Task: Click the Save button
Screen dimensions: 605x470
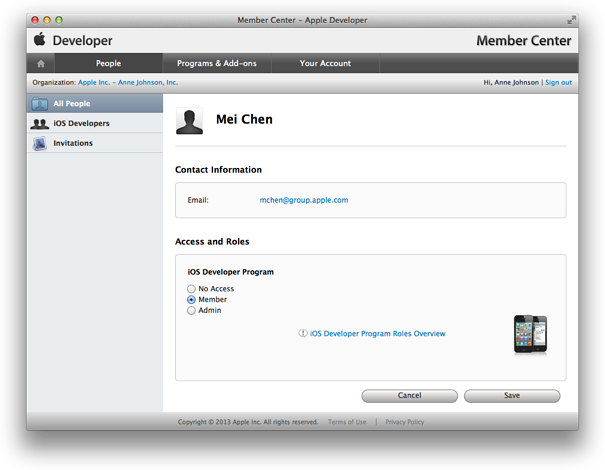Action: 512,396
